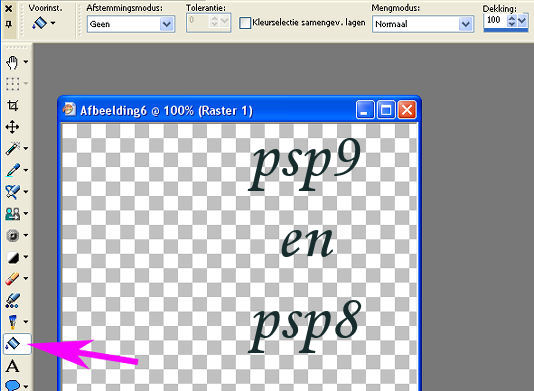Click the Afbeelding6 window title bar

[240, 110]
